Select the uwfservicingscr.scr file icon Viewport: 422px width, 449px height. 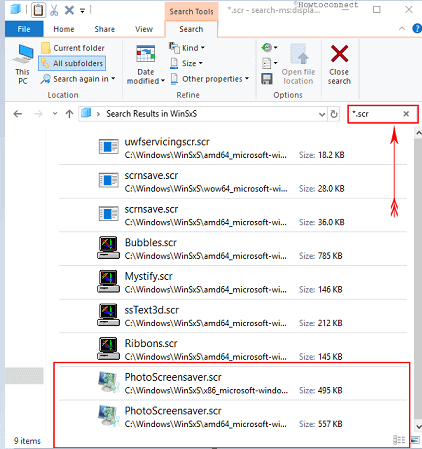pyautogui.click(x=109, y=147)
